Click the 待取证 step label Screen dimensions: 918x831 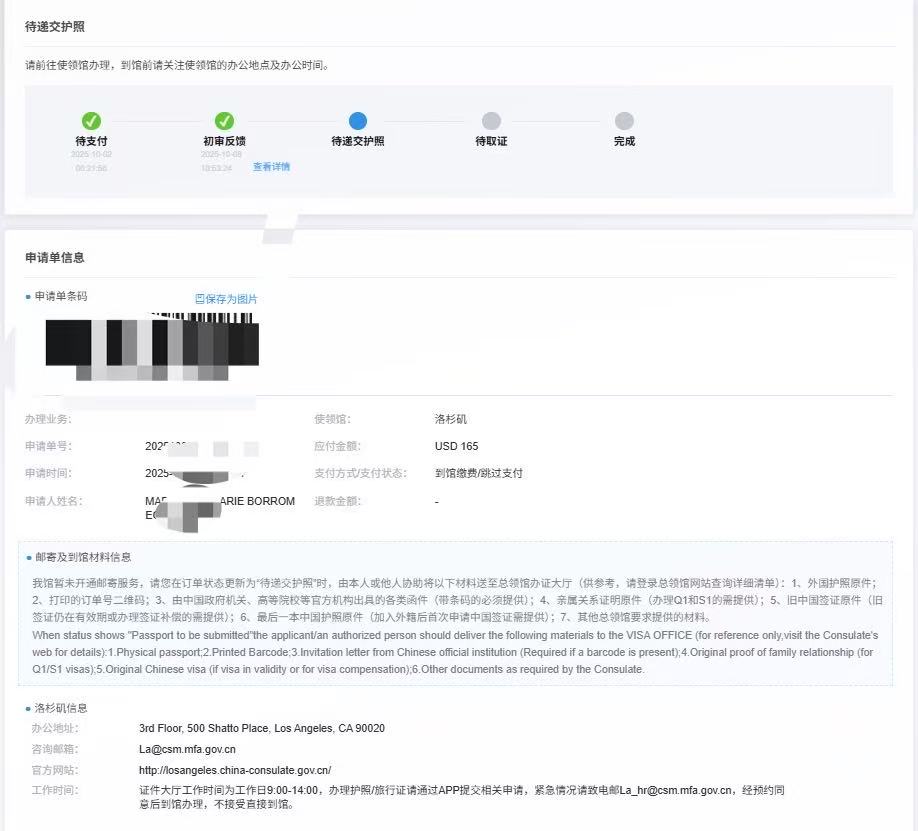pyautogui.click(x=491, y=142)
